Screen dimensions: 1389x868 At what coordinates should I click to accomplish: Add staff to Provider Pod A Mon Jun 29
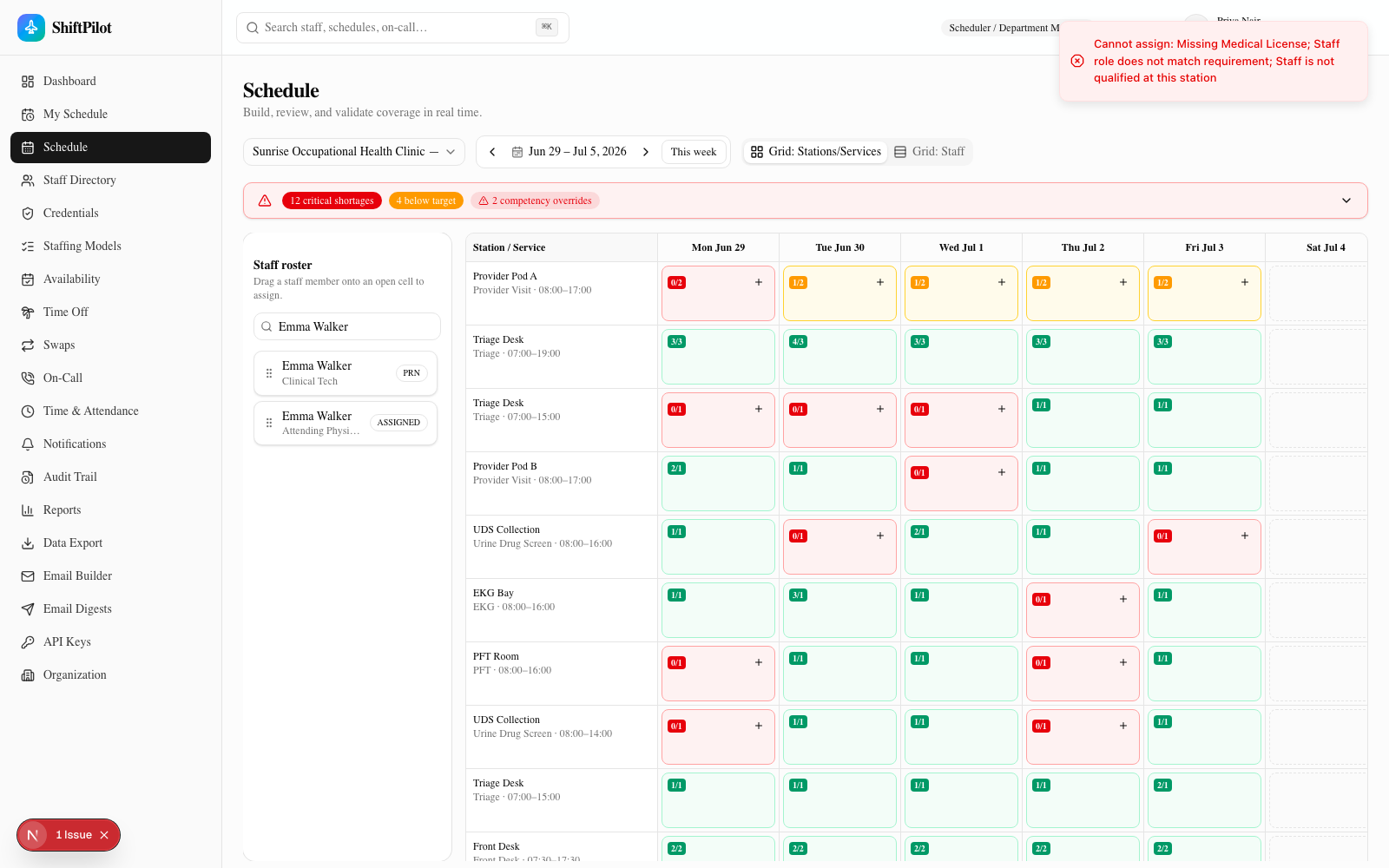[x=759, y=282]
